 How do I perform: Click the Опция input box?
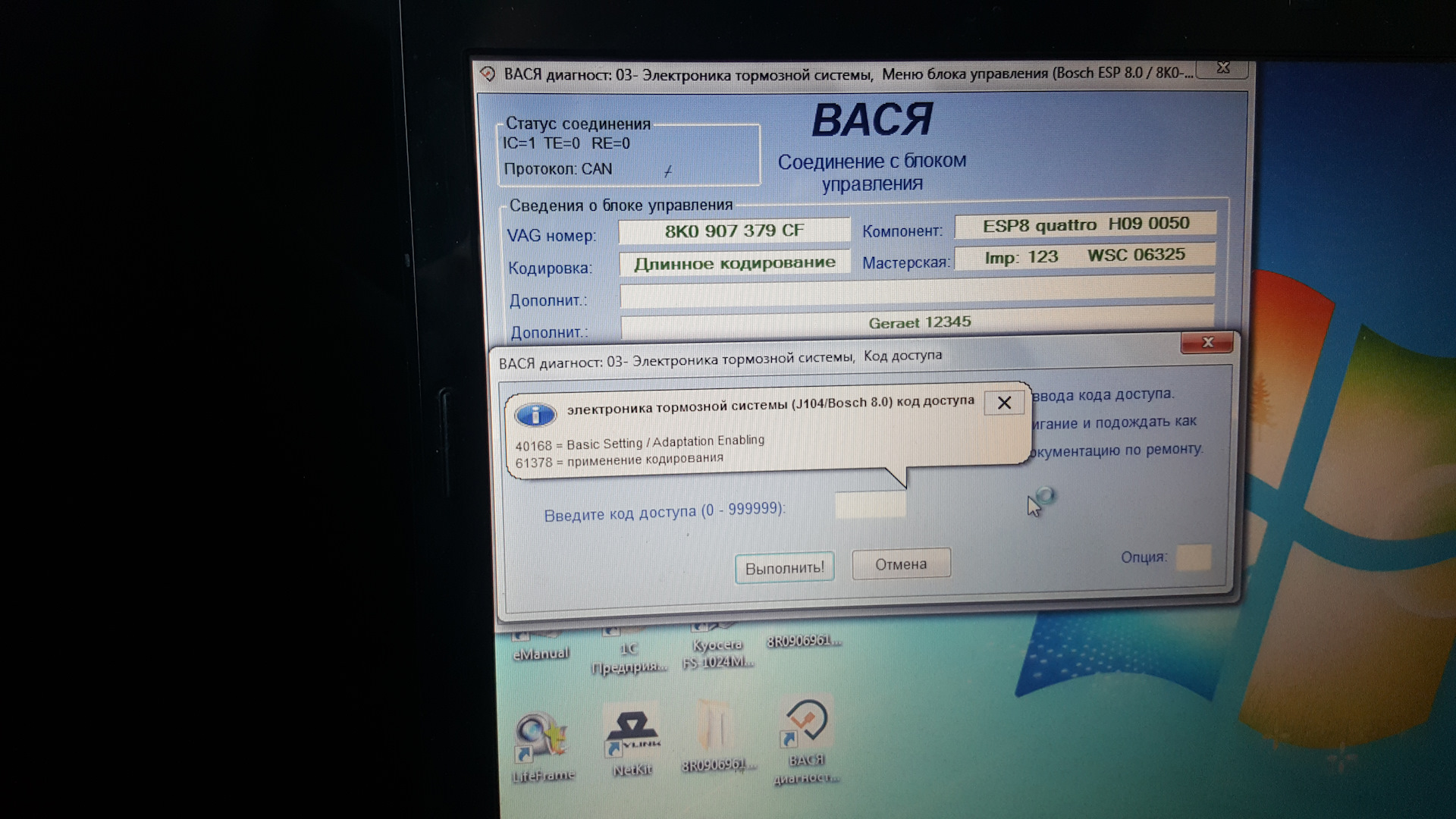point(1193,557)
